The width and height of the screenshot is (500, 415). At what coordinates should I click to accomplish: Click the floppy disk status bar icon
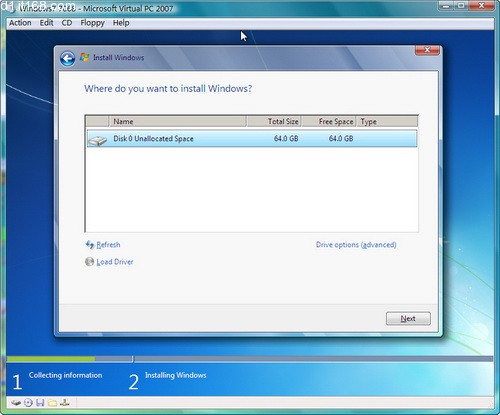pyautogui.click(x=40, y=403)
